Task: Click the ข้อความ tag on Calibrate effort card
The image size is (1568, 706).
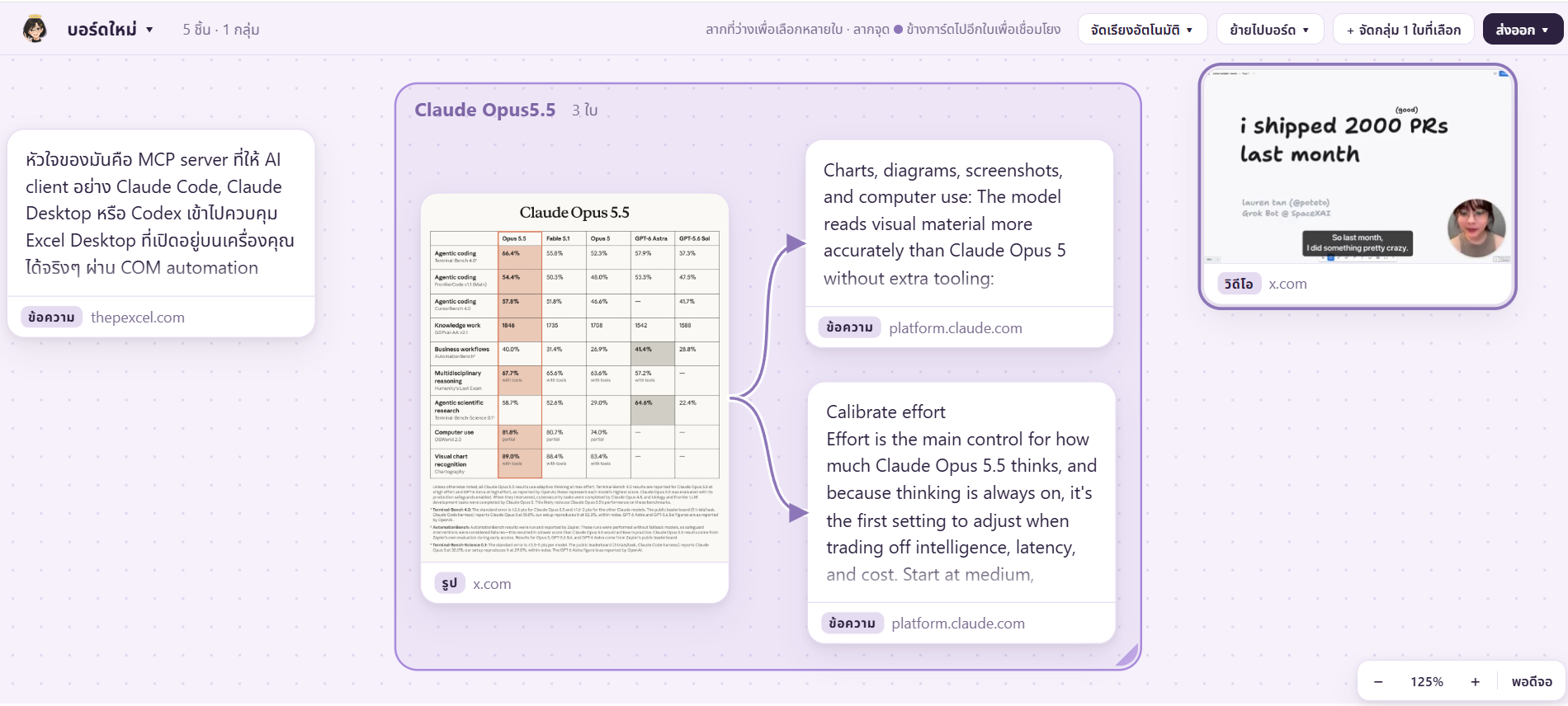Action: (x=852, y=624)
